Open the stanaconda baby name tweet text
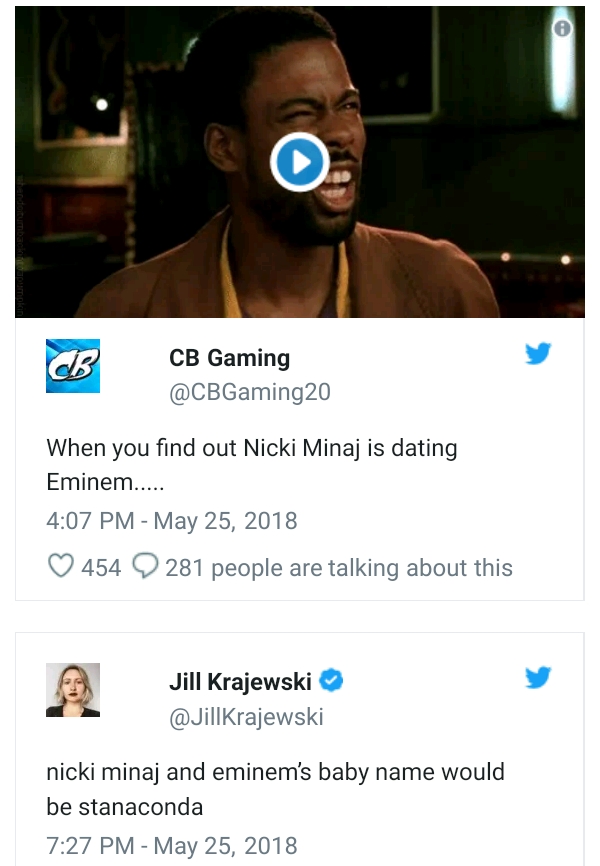The width and height of the screenshot is (600, 866). (275, 789)
